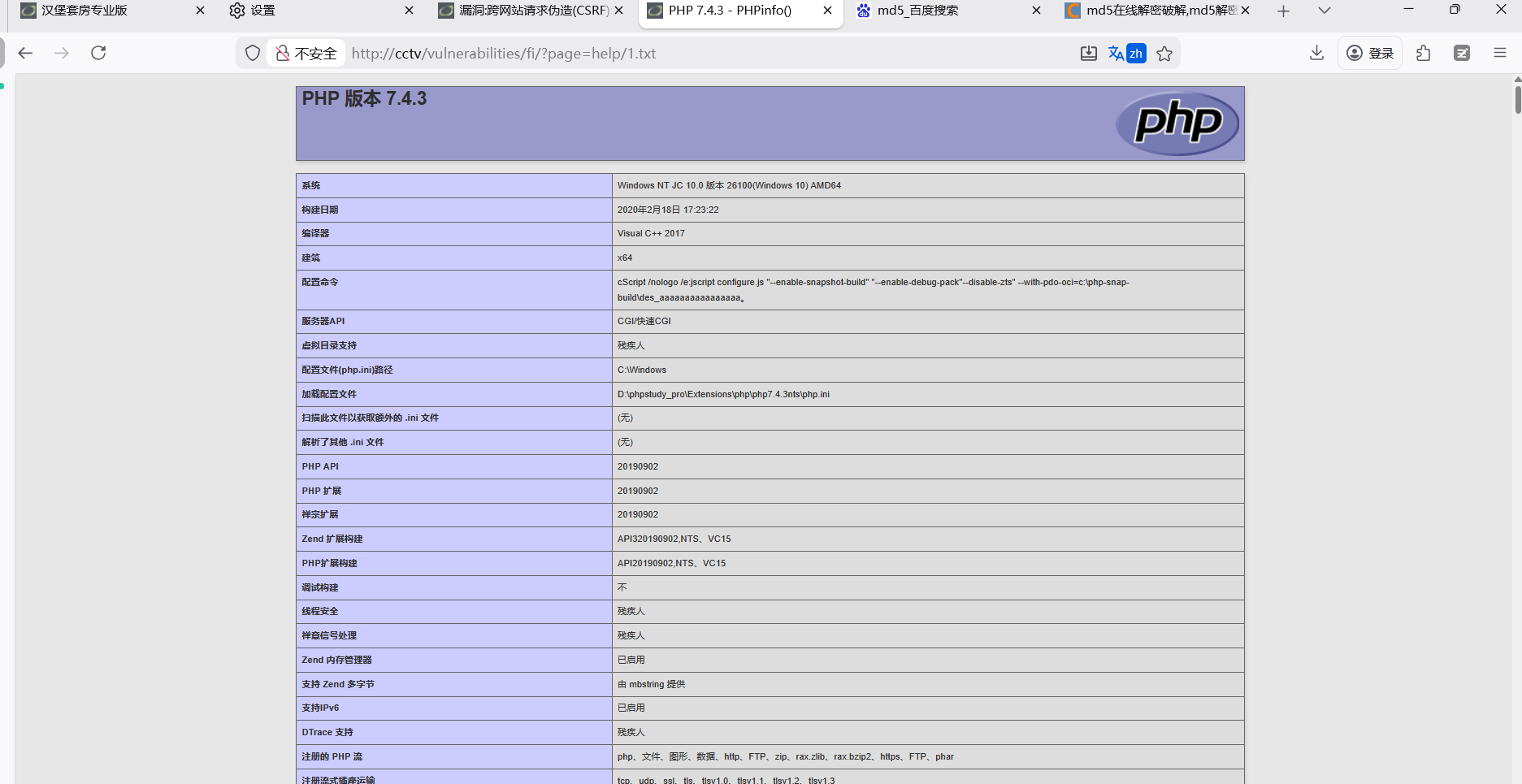Click the scrollbar up arrow
The height and width of the screenshot is (784, 1522).
coord(1517,80)
